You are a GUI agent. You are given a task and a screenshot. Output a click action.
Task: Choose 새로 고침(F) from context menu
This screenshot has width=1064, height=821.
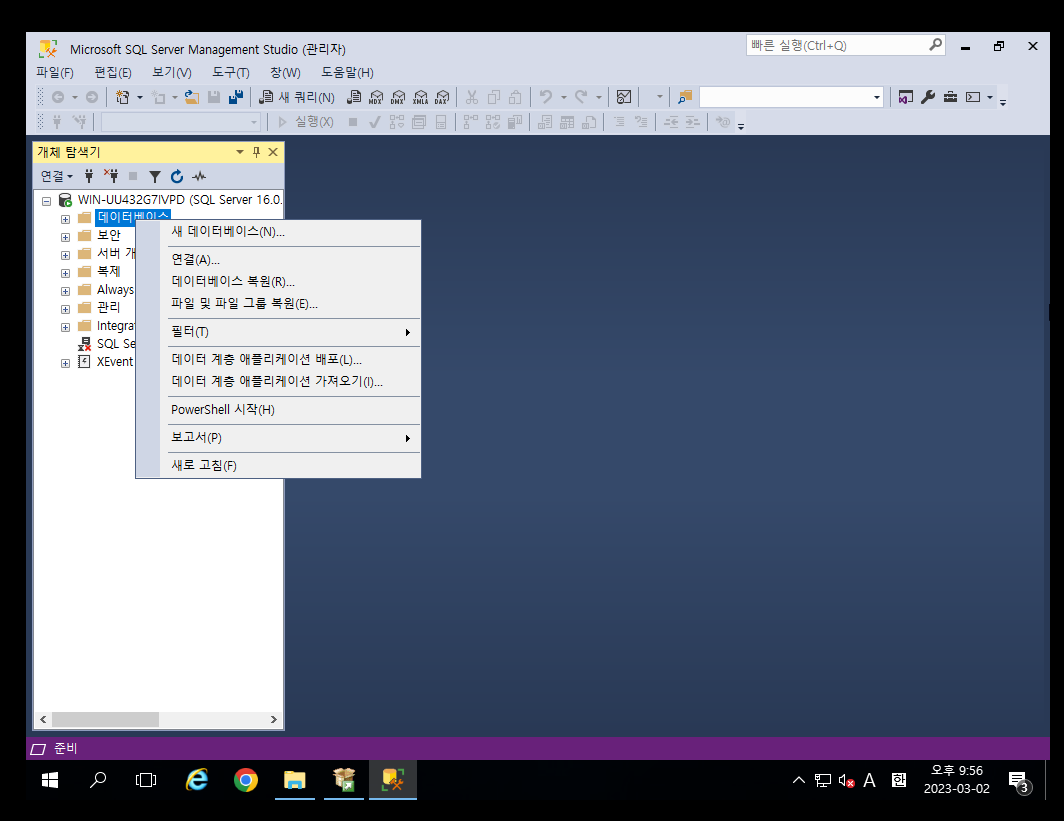(278, 465)
